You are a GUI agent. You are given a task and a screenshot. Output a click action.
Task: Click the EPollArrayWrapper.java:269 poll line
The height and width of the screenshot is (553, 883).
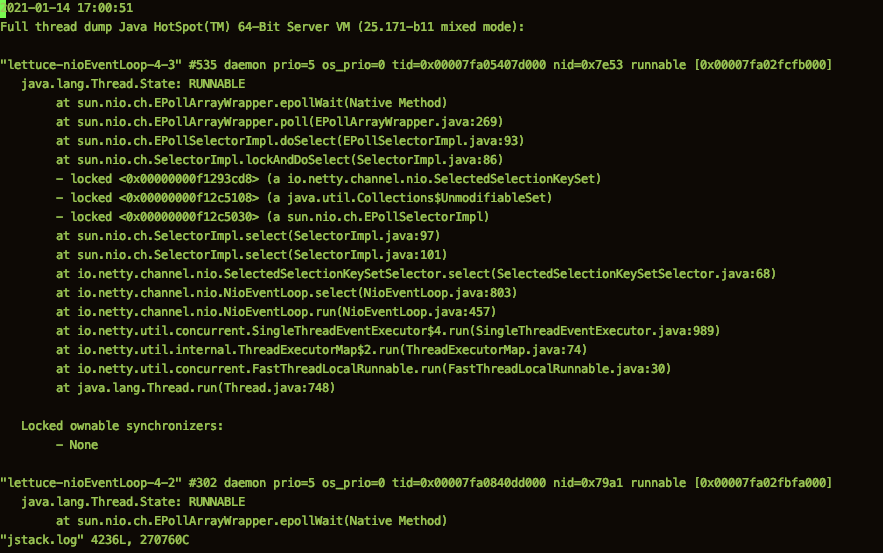click(x=279, y=122)
